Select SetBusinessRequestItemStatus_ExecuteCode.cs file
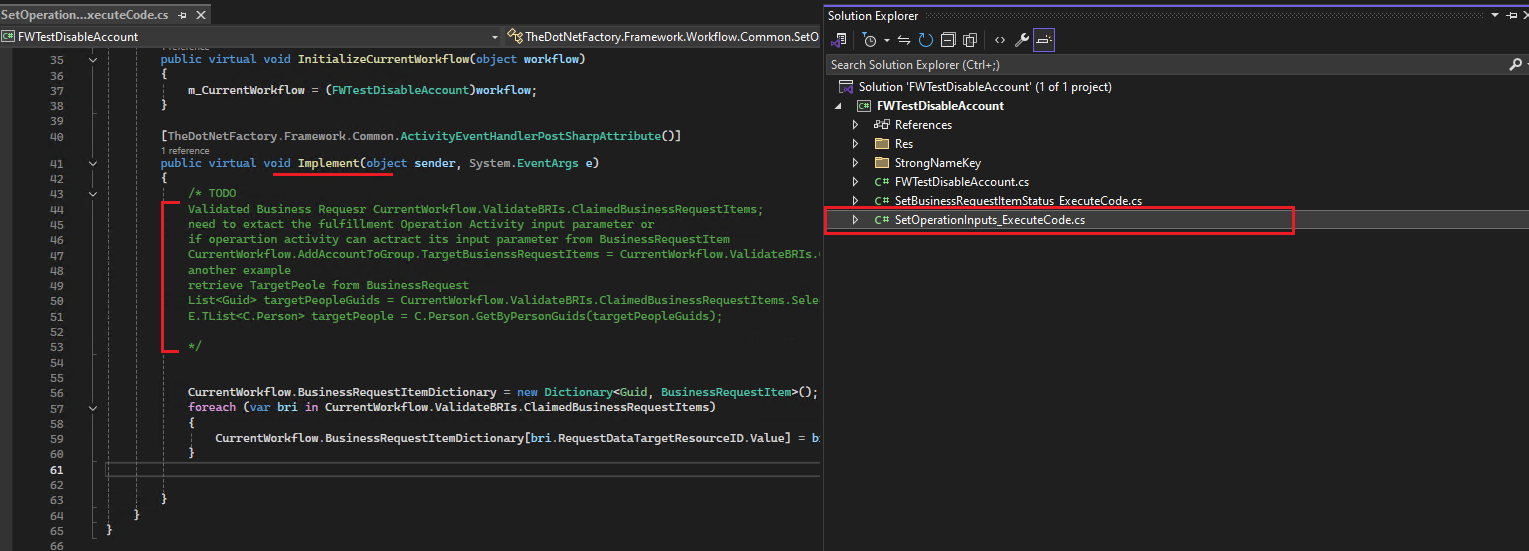 [x=1018, y=201]
